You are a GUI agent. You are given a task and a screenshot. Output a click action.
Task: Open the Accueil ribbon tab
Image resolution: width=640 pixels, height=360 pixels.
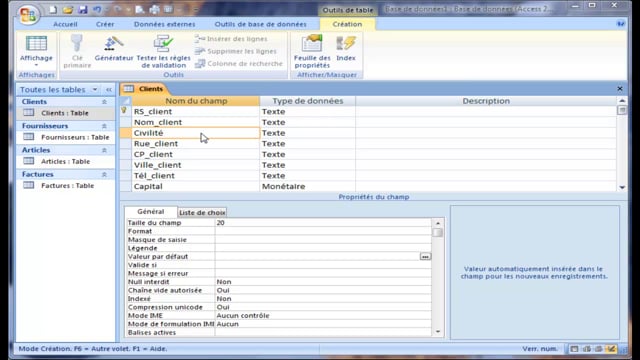pos(65,24)
